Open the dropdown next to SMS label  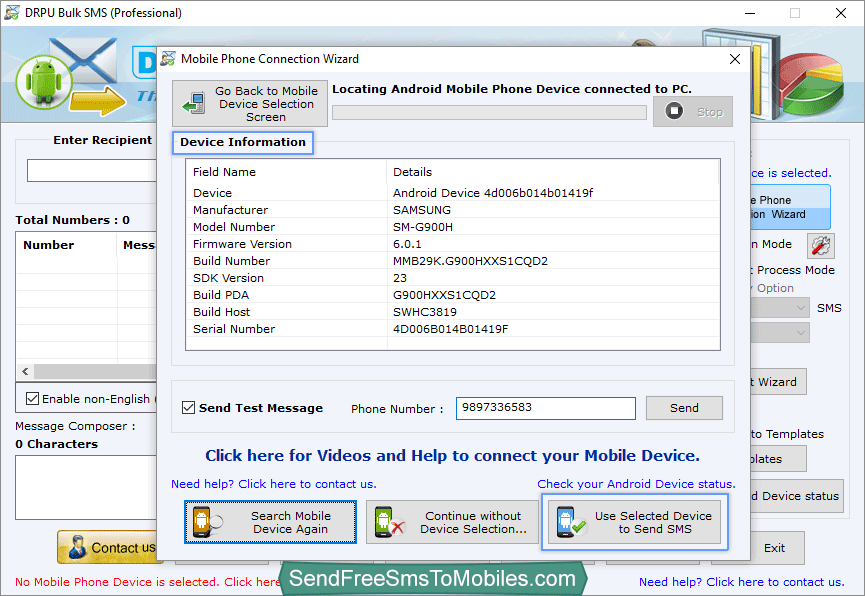[x=779, y=308]
